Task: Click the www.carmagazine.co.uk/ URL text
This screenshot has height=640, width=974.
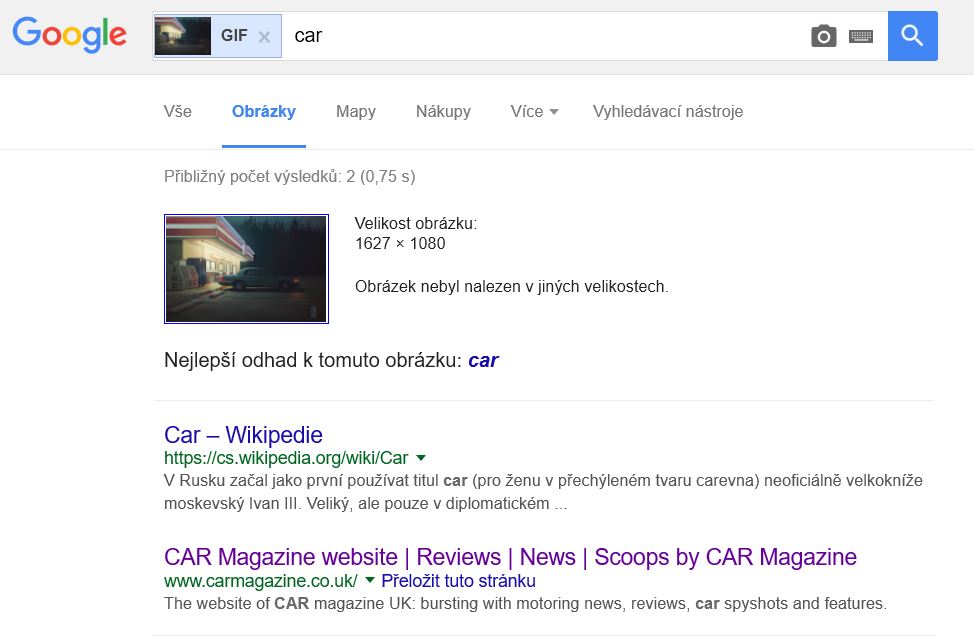Action: (261, 580)
